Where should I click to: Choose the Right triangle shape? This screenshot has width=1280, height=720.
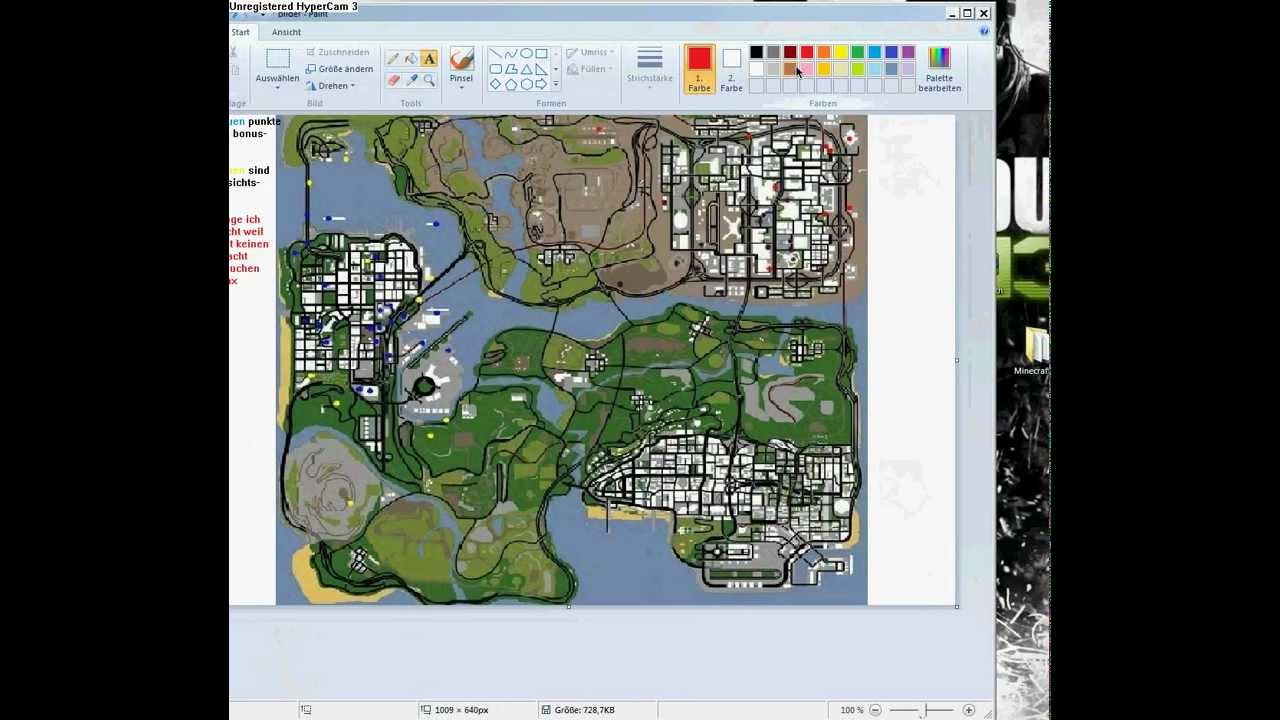tap(541, 69)
